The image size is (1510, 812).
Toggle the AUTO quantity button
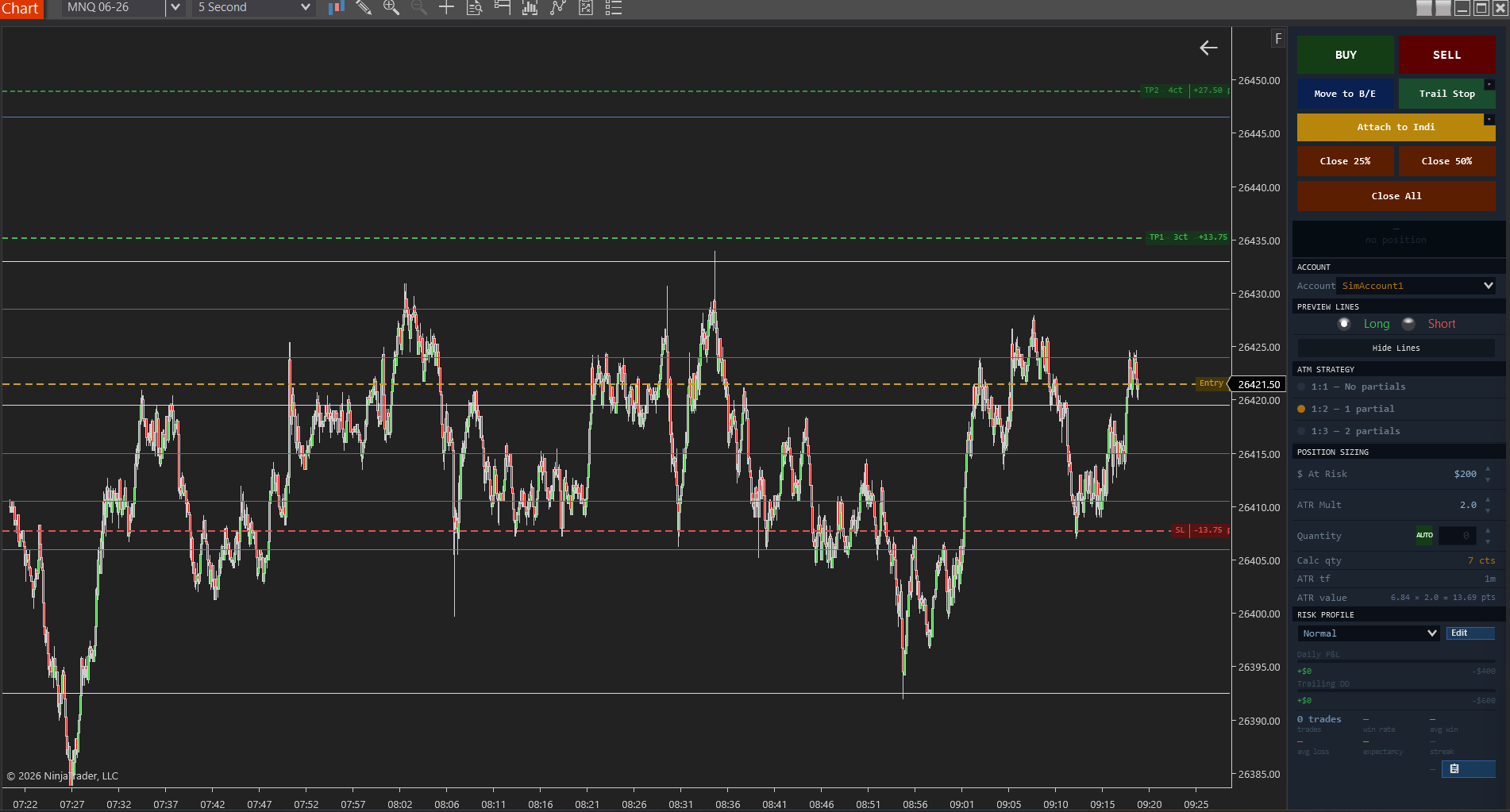(x=1424, y=535)
